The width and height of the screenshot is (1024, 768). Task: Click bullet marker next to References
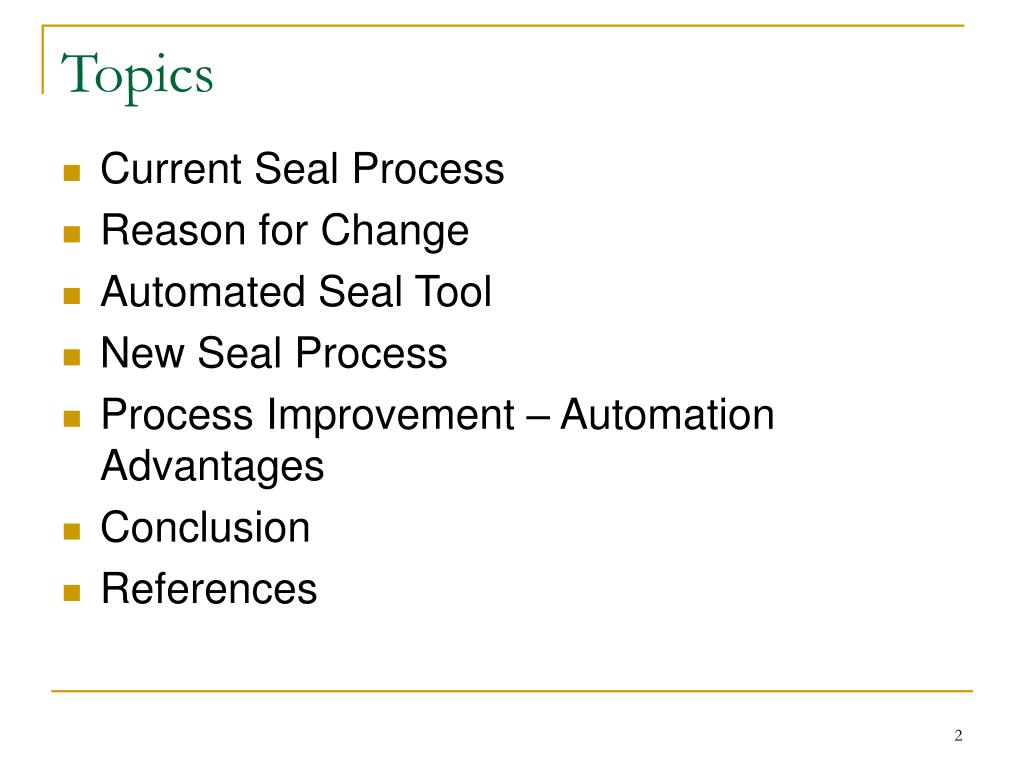click(72, 593)
